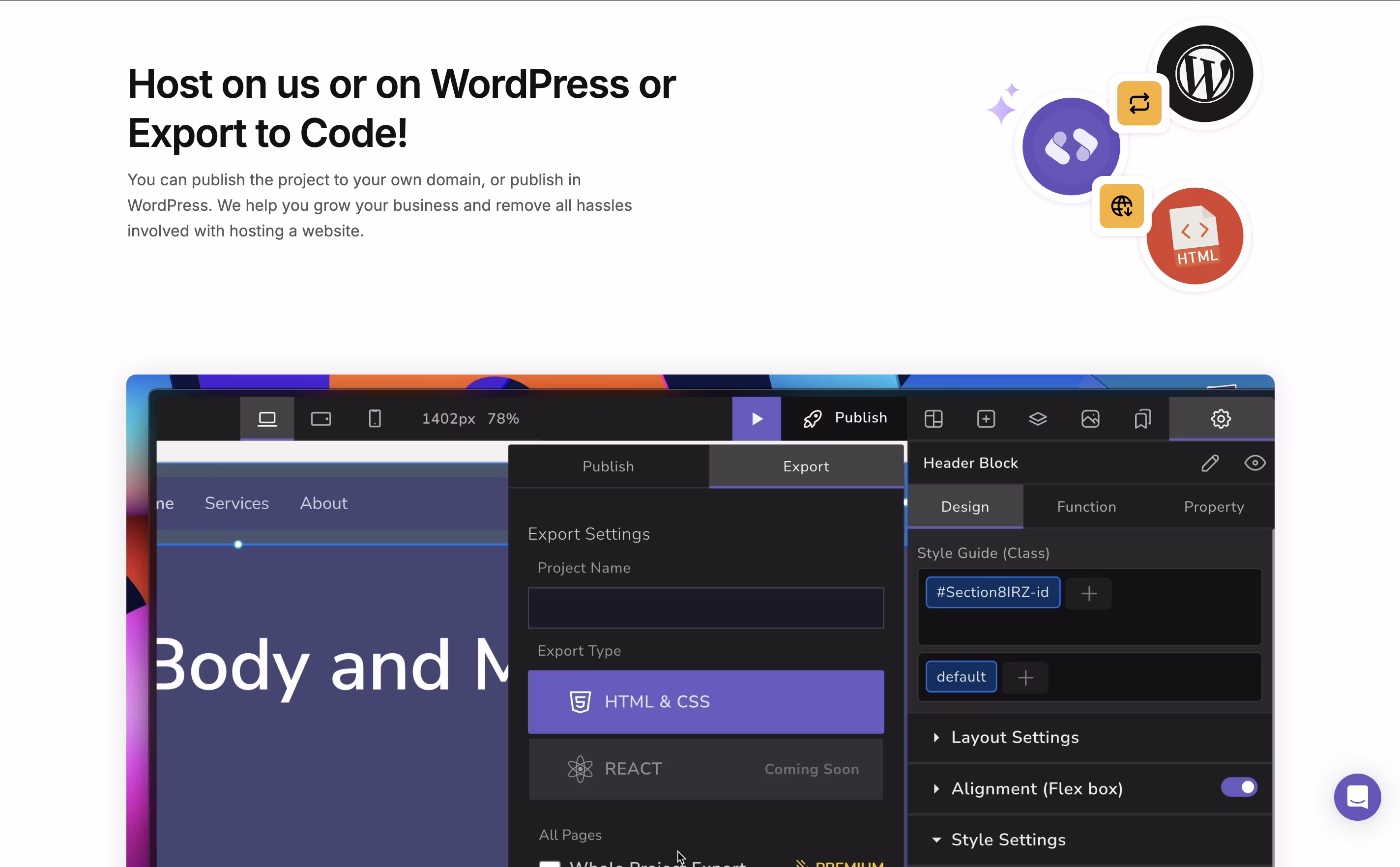Click the default state tag
The height and width of the screenshot is (867, 1400).
(x=961, y=677)
